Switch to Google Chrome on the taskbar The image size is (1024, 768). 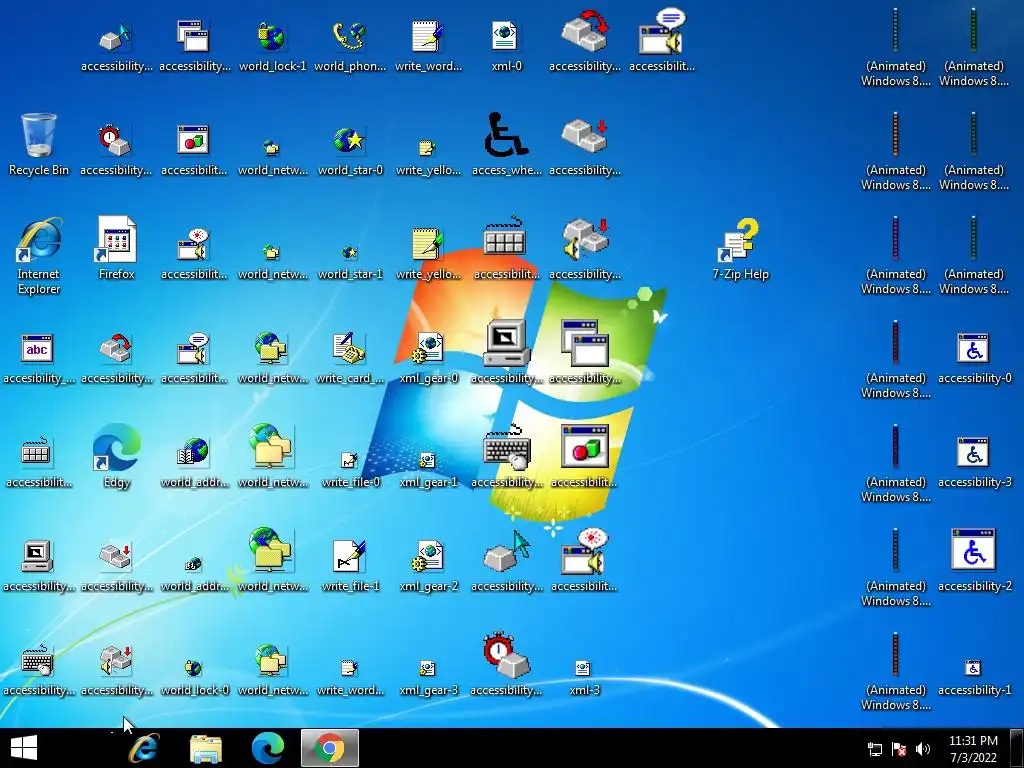point(330,748)
